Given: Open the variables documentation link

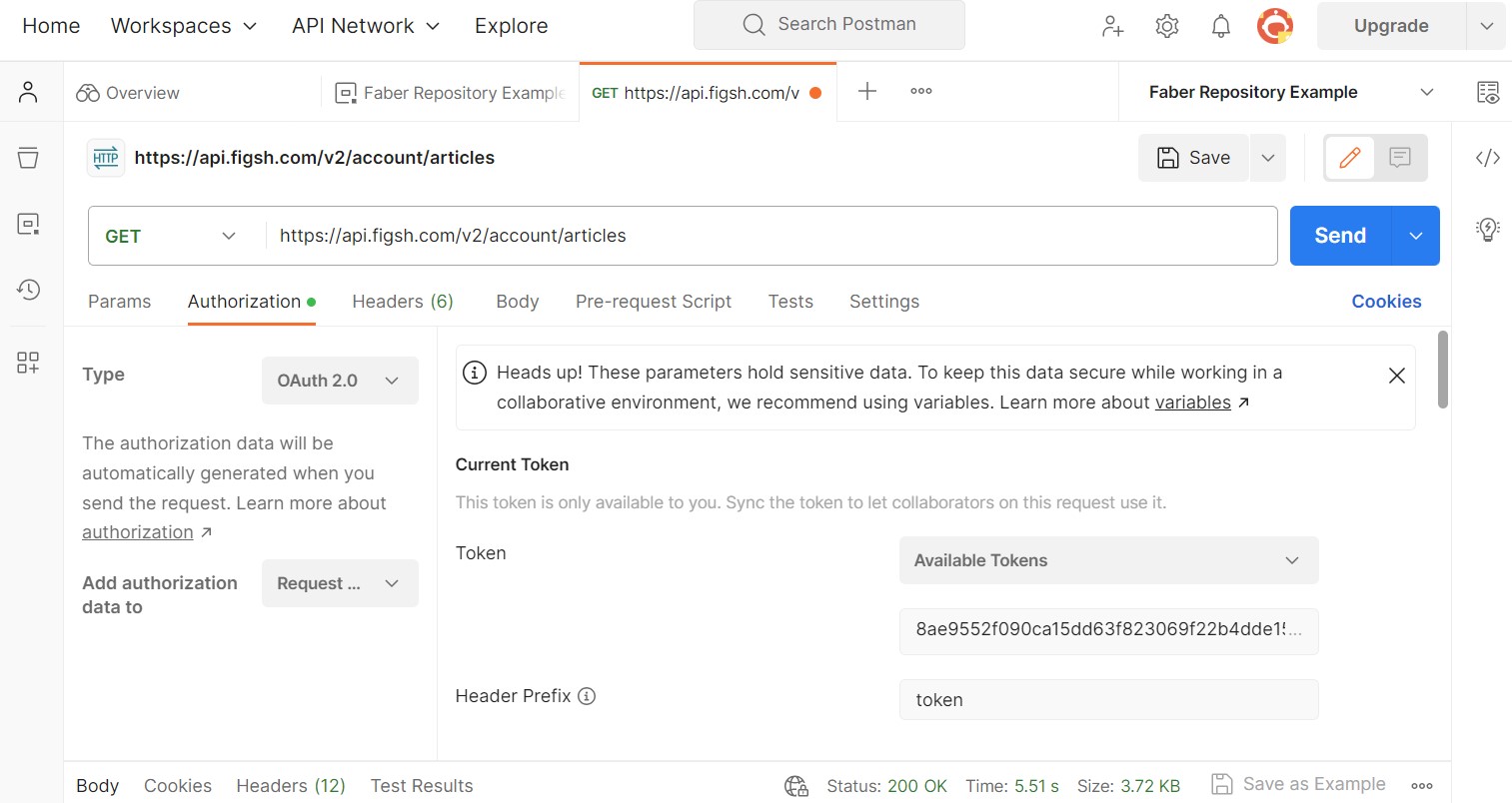Looking at the screenshot, I should 1193,402.
